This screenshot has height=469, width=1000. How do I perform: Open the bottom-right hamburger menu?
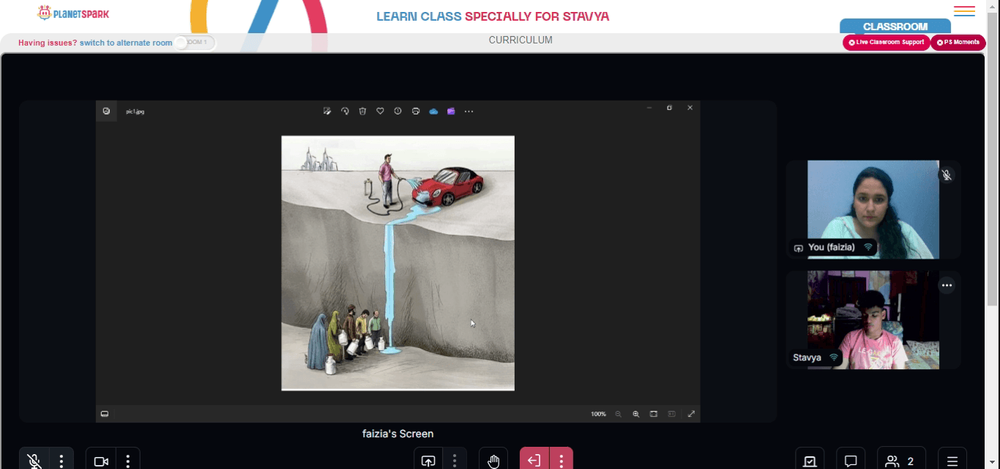tap(952, 461)
